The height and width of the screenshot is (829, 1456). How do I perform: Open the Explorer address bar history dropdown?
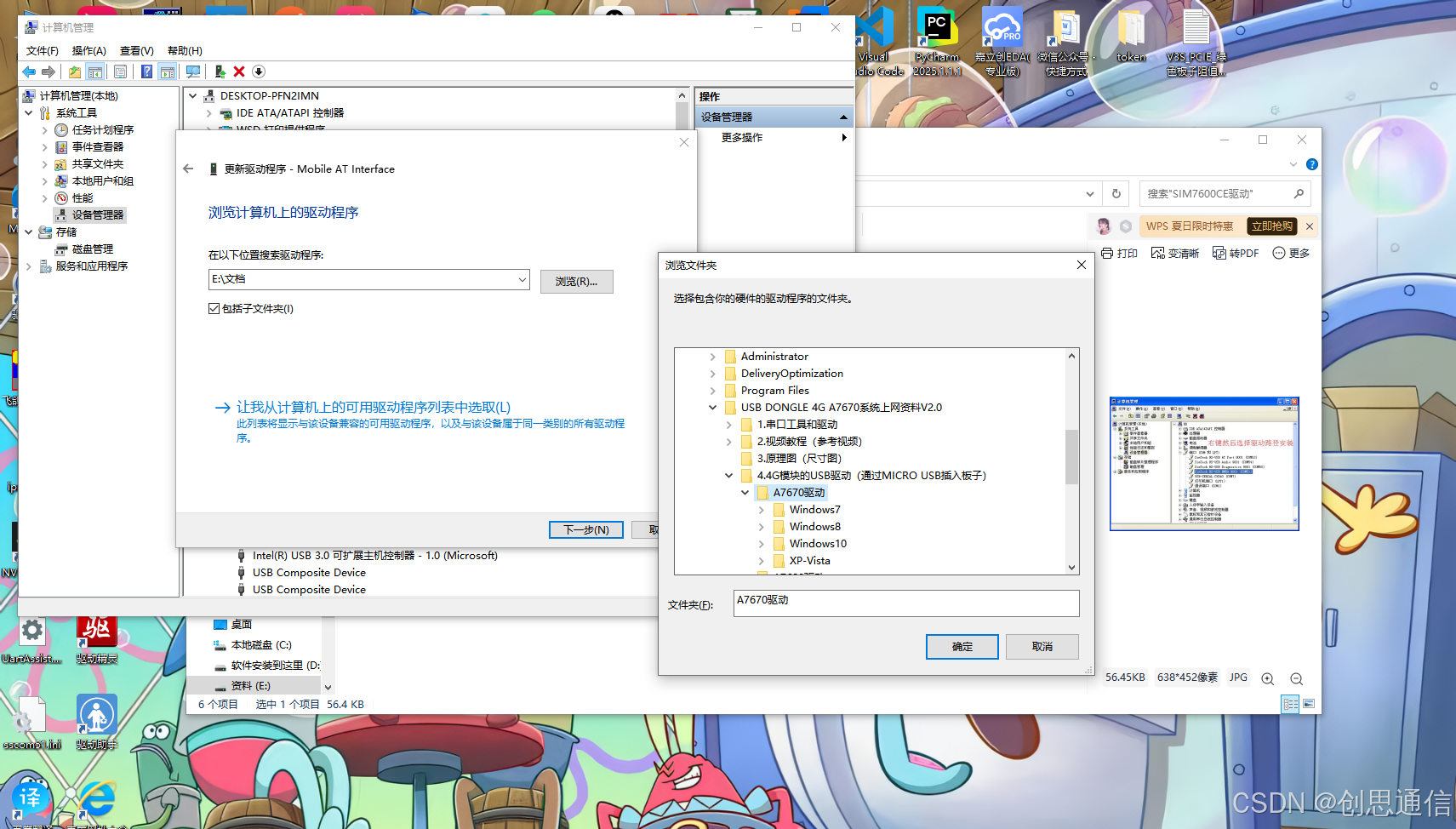(x=1090, y=193)
